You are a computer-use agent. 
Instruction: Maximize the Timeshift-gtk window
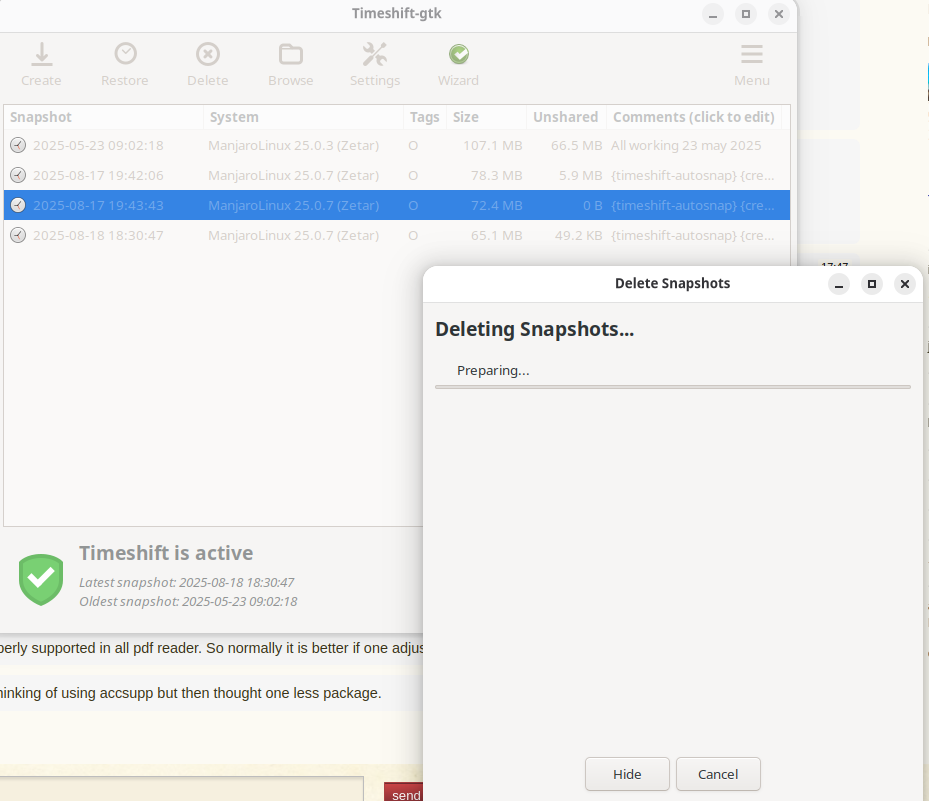click(746, 14)
